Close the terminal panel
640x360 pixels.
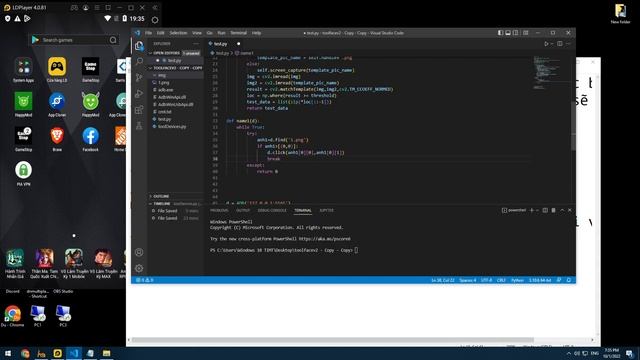point(570,210)
